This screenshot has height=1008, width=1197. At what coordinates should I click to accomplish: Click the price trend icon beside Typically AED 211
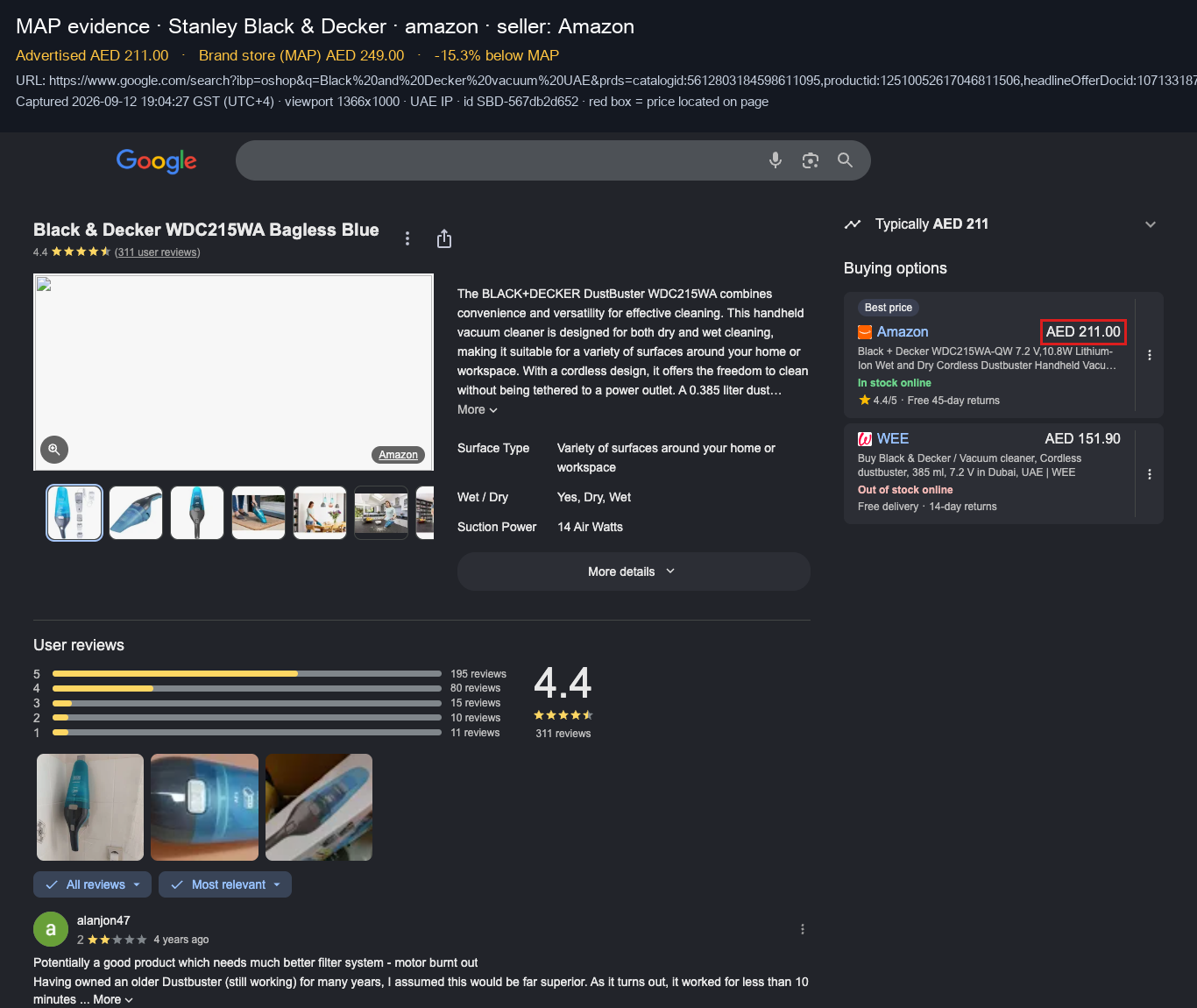pyautogui.click(x=853, y=224)
